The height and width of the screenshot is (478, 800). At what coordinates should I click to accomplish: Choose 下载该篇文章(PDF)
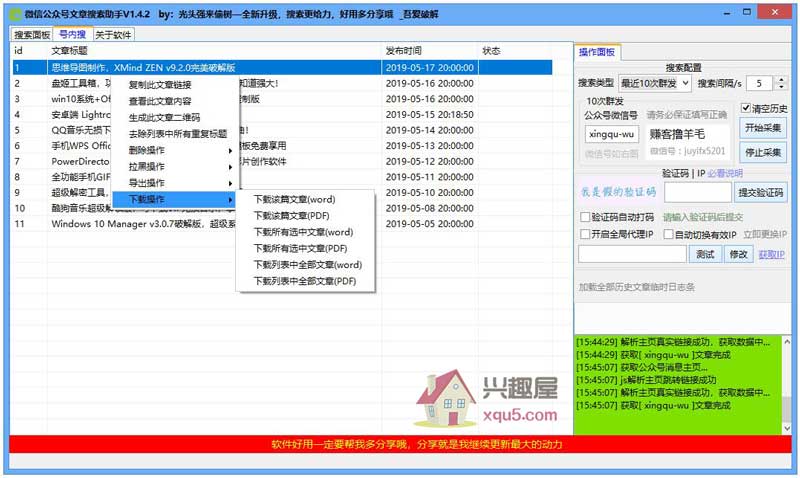pyautogui.click(x=305, y=216)
